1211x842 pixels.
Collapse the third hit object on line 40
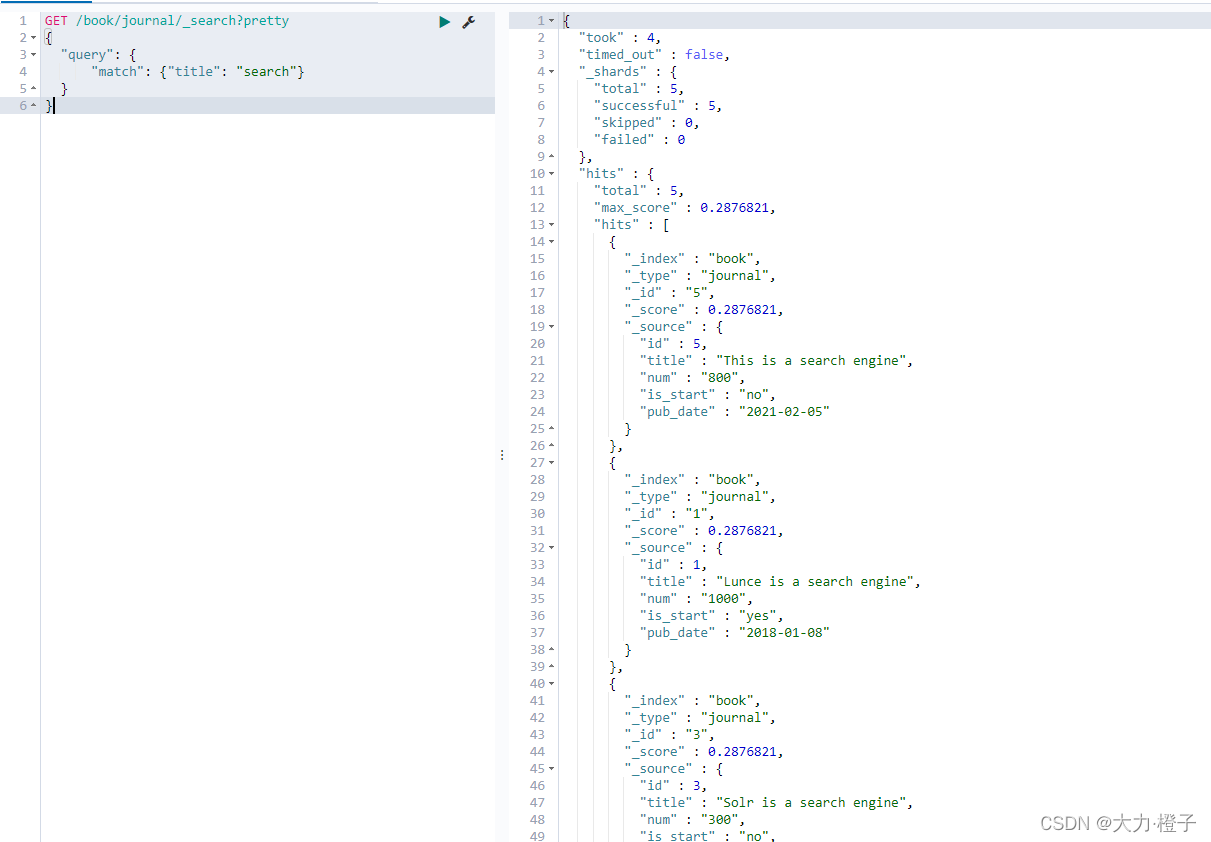551,683
